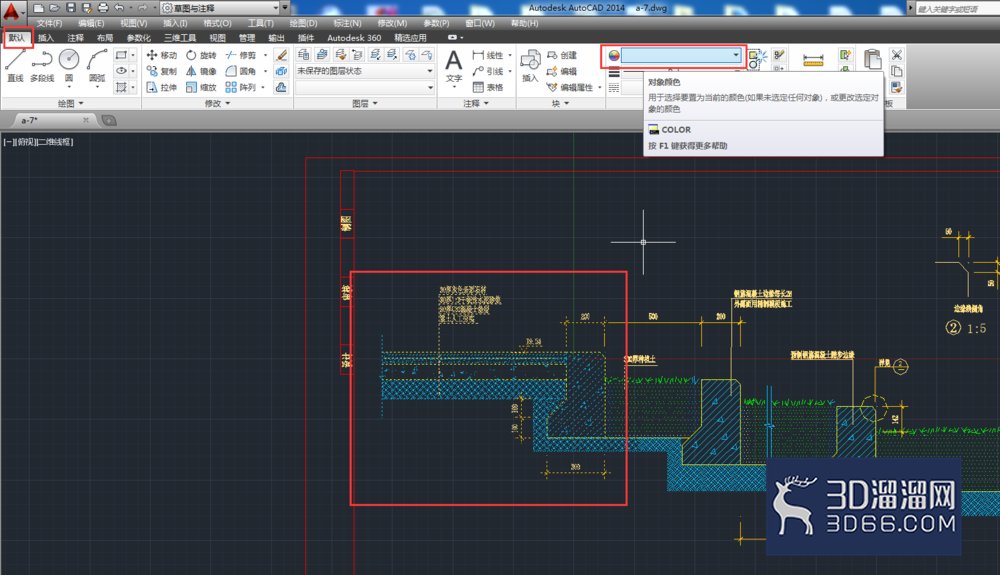Switch to the 注释 ribbon tab
The height and width of the screenshot is (575, 1000).
[75, 38]
